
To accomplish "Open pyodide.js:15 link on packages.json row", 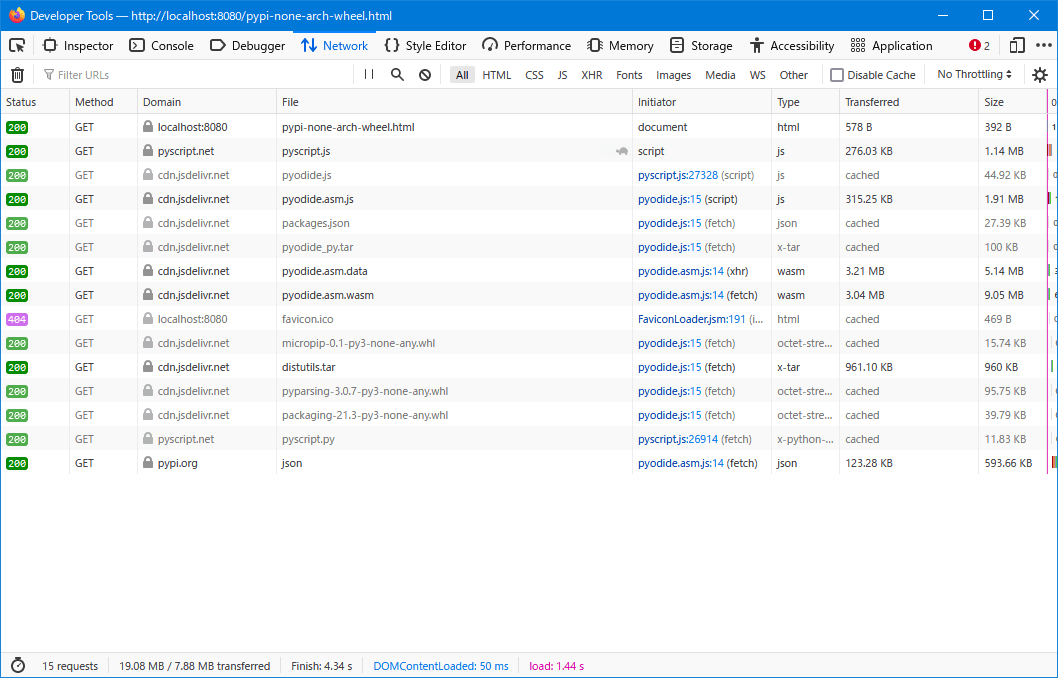I will (669, 223).
